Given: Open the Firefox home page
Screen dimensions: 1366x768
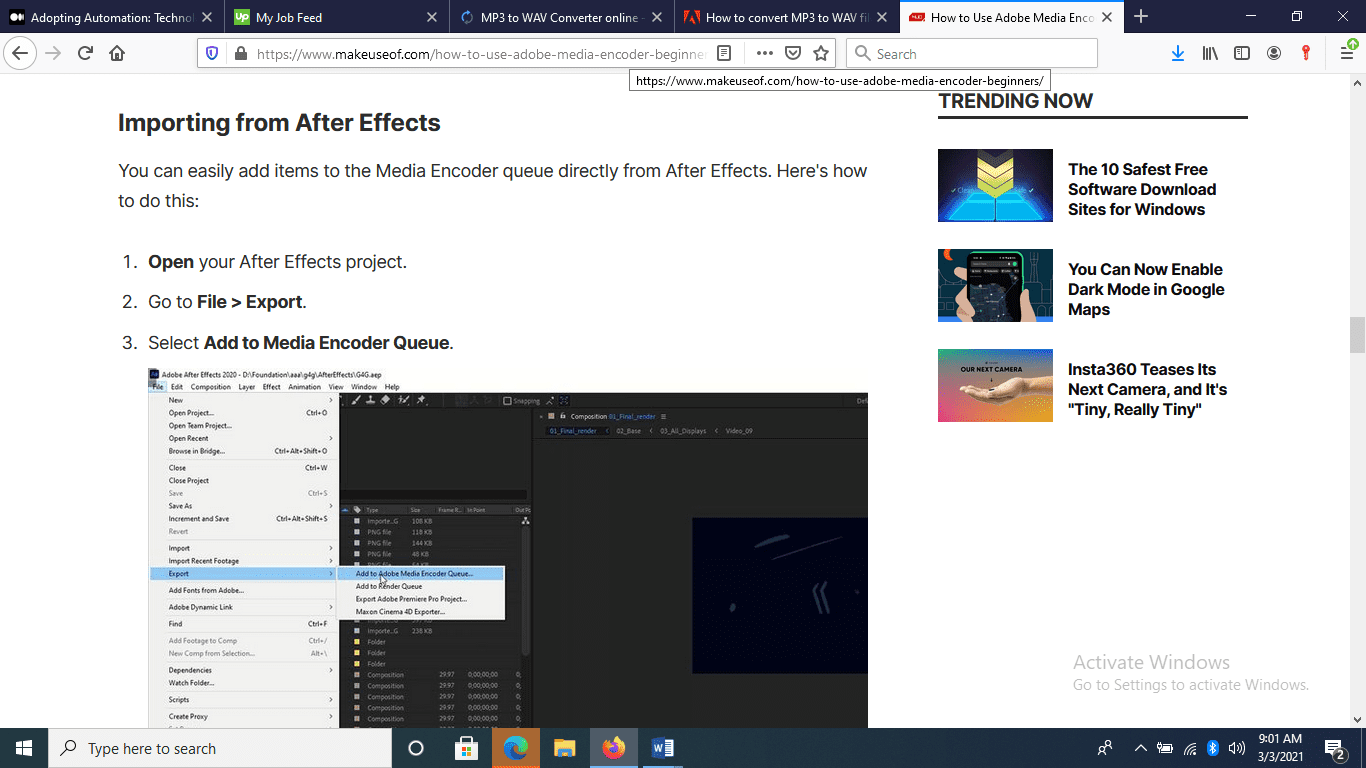Looking at the screenshot, I should click(117, 53).
